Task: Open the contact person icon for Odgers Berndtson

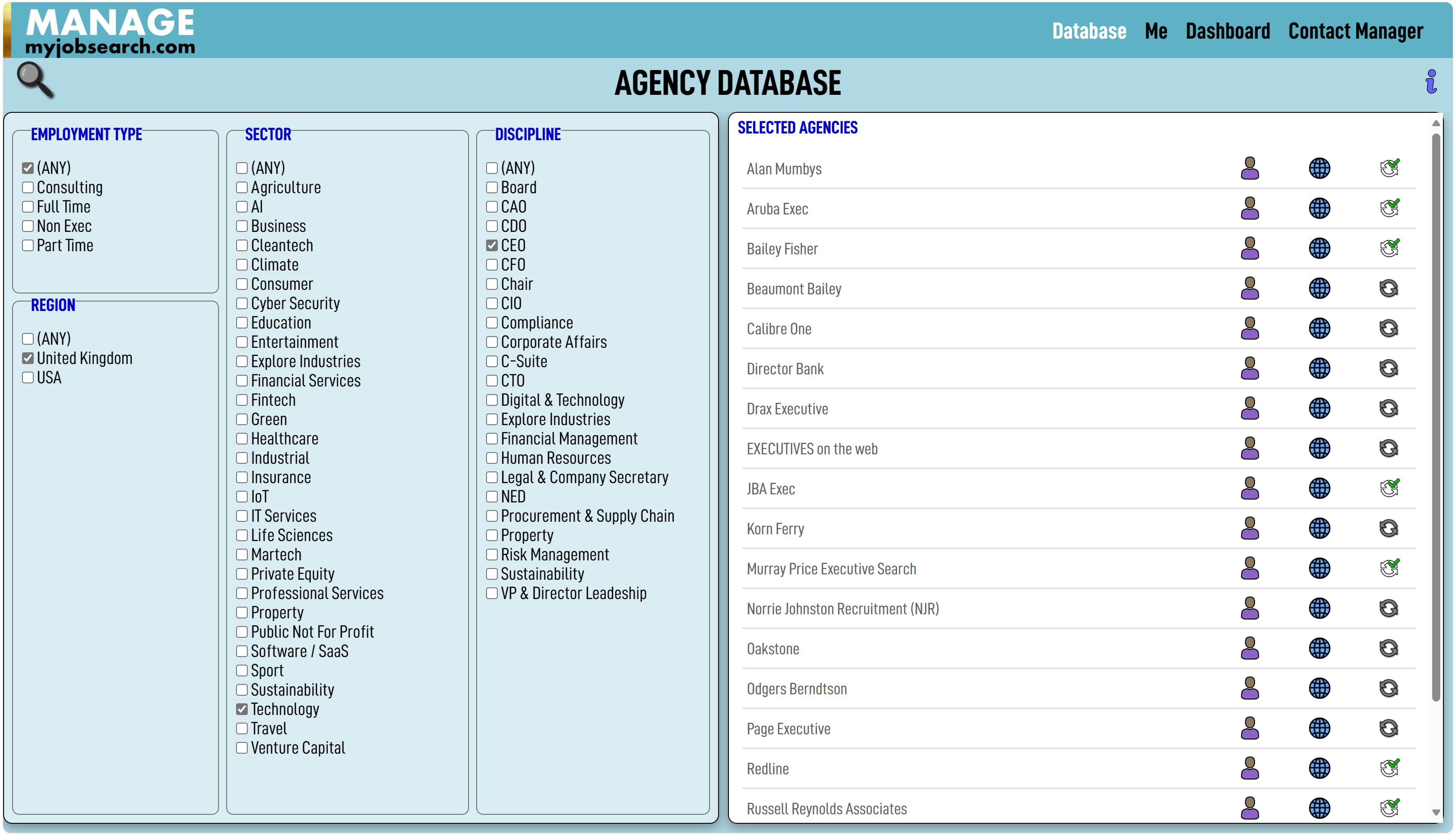Action: tap(1250, 689)
